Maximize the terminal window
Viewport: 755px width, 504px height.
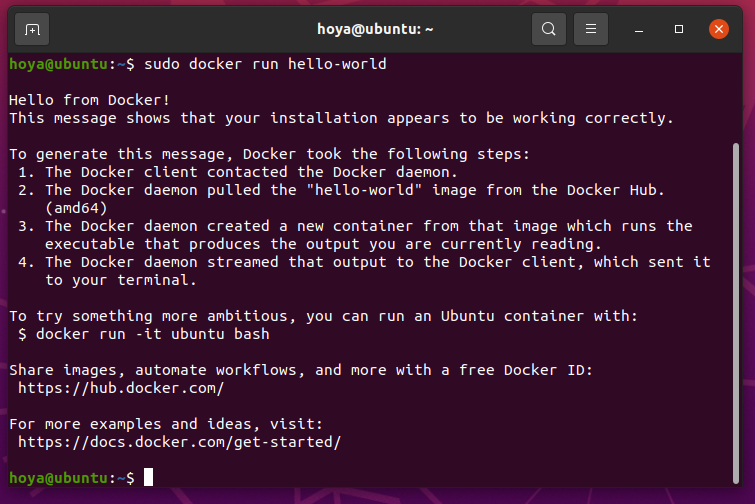pyautogui.click(x=679, y=29)
